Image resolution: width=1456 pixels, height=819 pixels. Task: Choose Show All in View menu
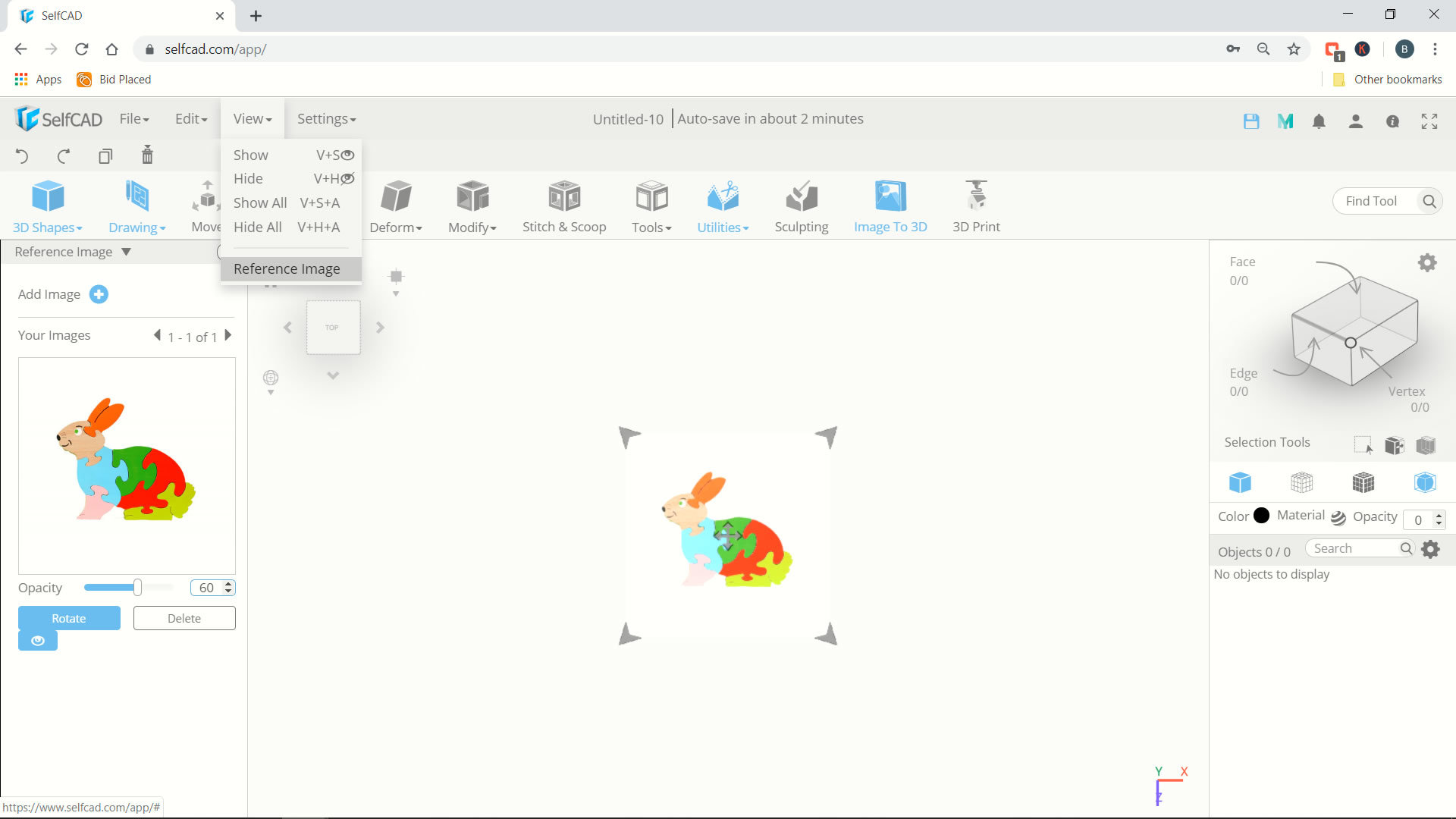(291, 203)
